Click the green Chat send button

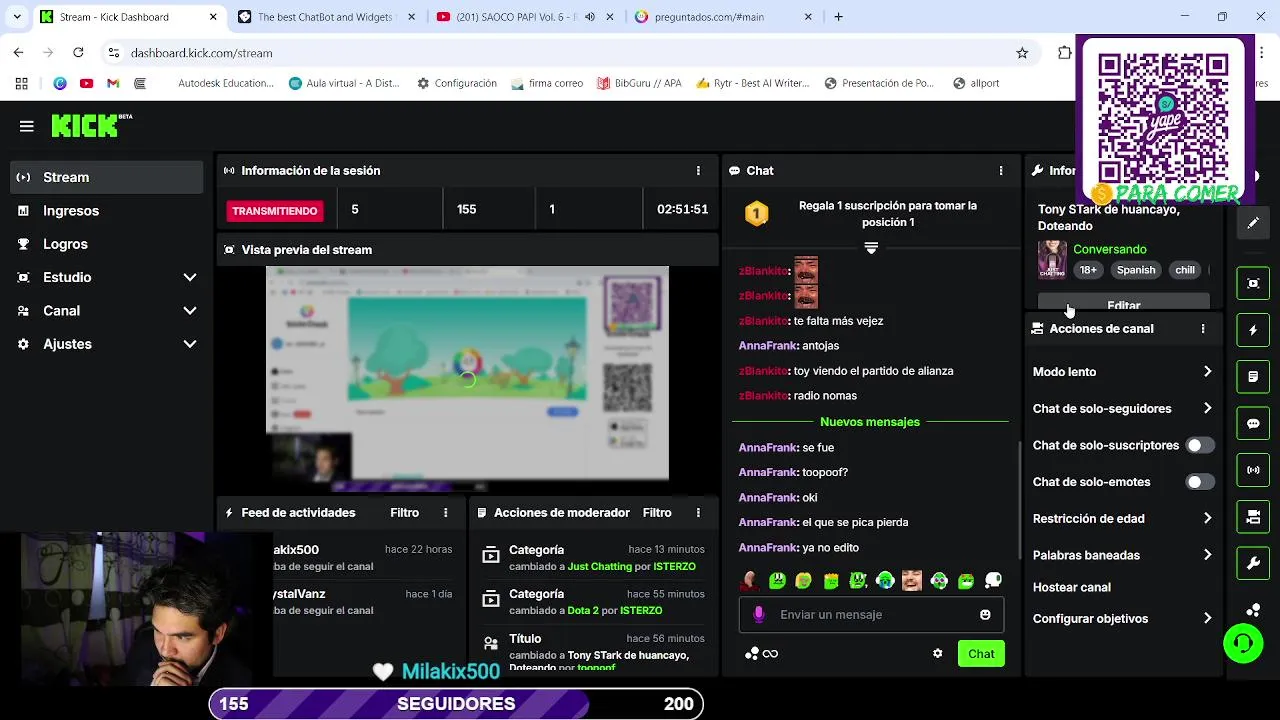point(981,654)
